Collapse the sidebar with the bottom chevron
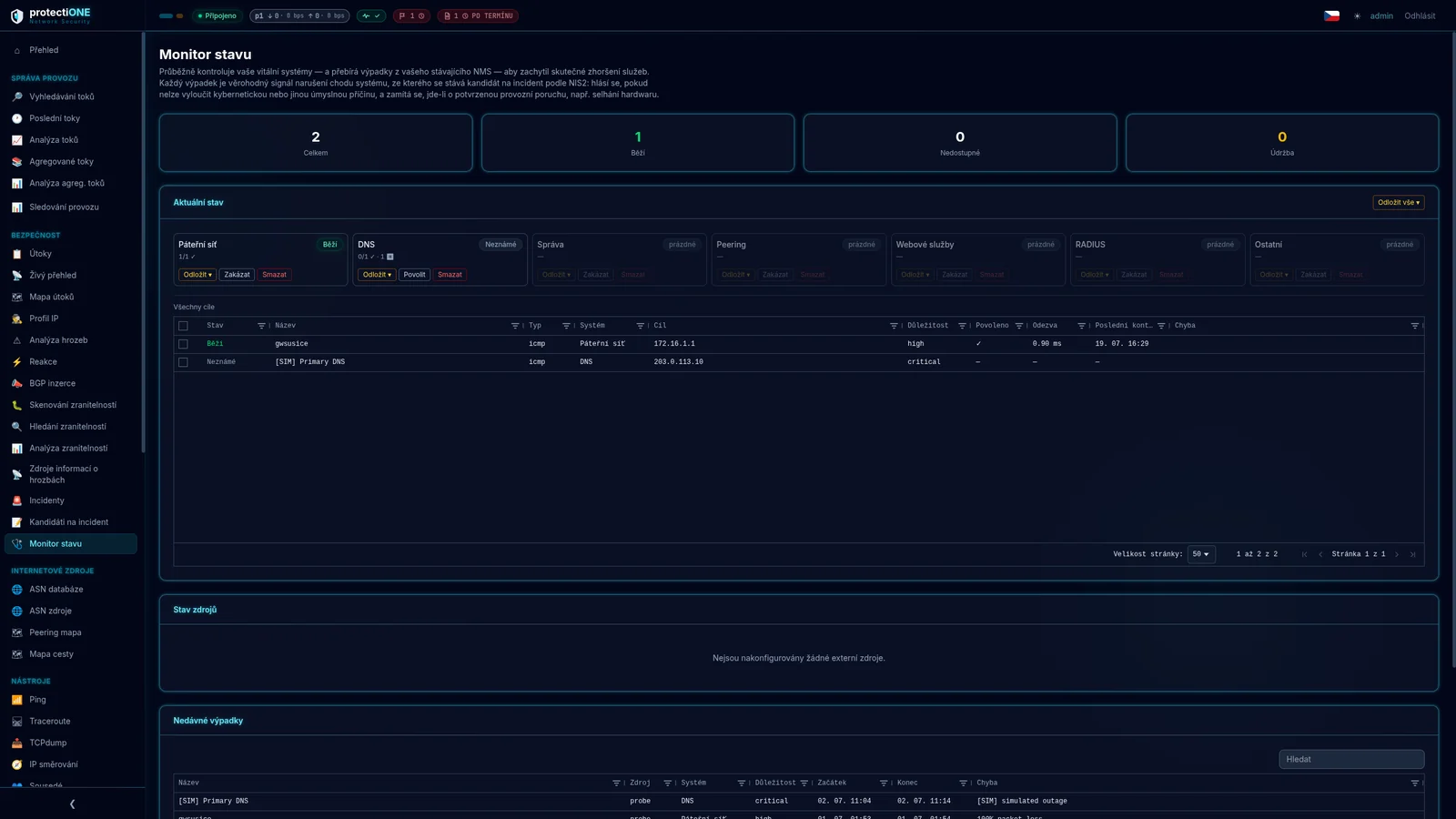The width and height of the screenshot is (1456, 819). [x=72, y=804]
